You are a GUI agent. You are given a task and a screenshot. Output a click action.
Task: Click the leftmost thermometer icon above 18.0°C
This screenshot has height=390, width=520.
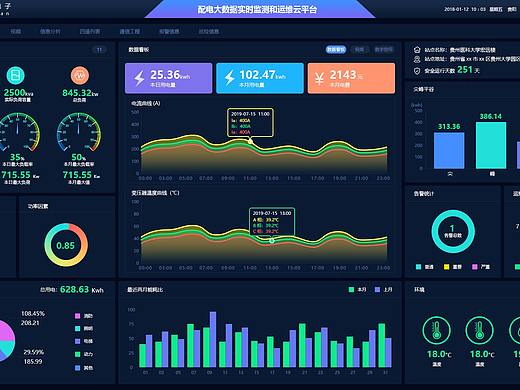coord(436,330)
